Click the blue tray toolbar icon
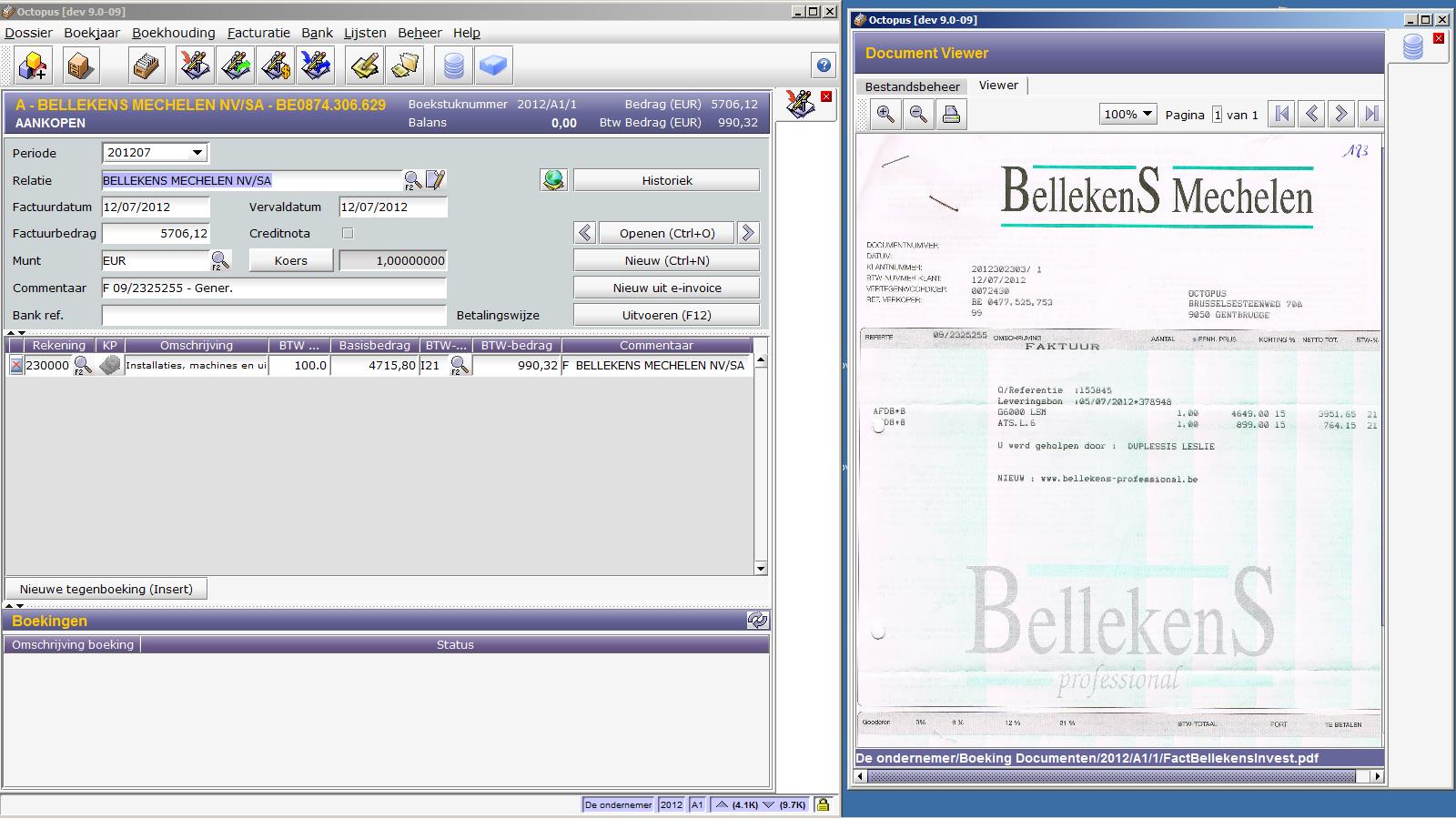The width and height of the screenshot is (1456, 819). pyautogui.click(x=494, y=66)
